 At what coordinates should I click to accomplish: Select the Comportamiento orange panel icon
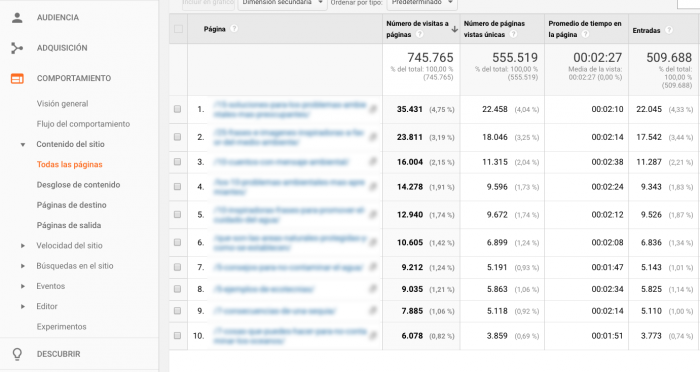(17, 79)
